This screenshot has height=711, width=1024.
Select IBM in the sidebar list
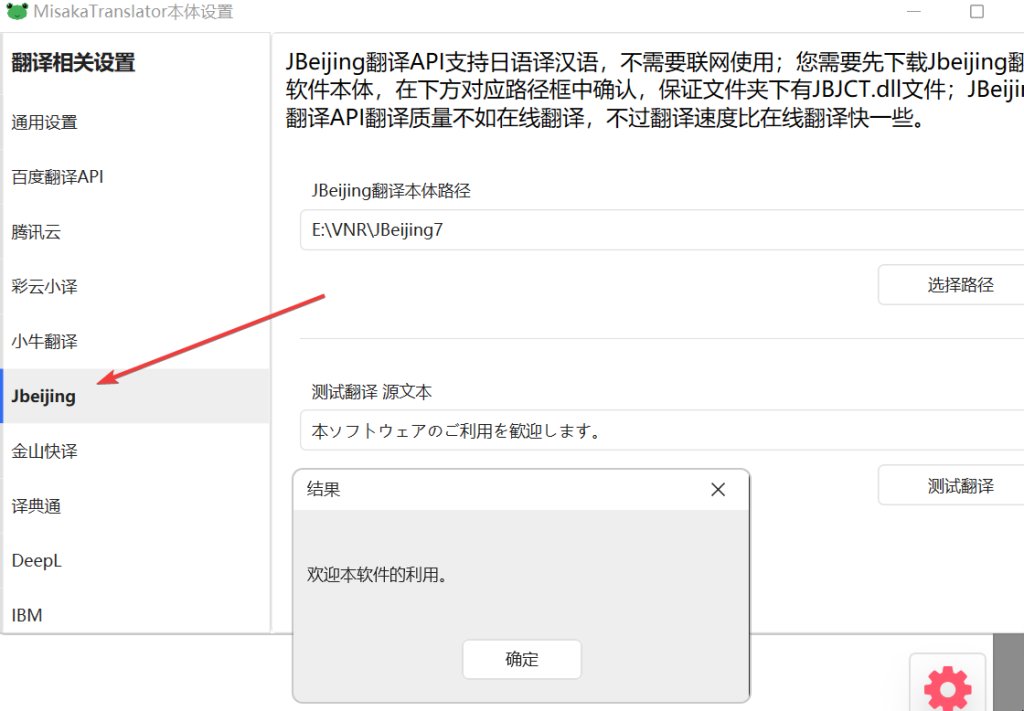[27, 615]
